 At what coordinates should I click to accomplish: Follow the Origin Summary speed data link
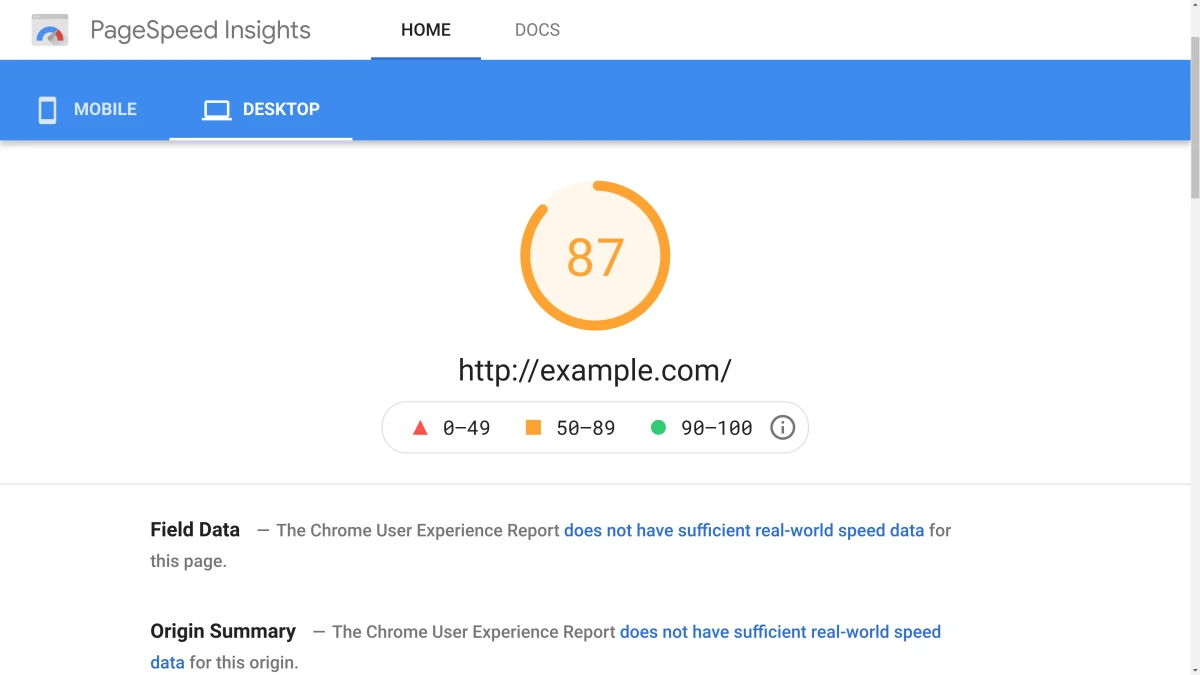(x=780, y=631)
